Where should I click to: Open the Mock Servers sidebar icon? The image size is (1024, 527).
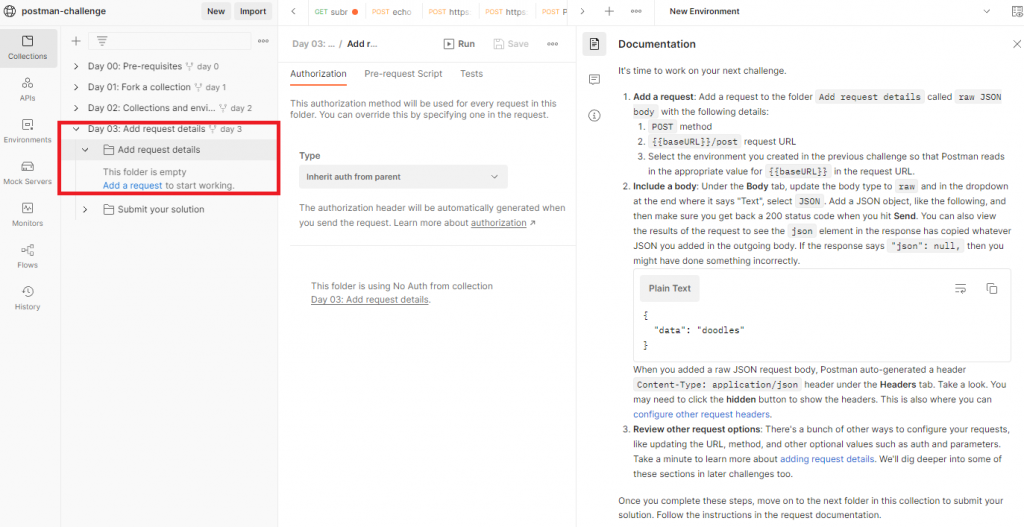point(27,173)
